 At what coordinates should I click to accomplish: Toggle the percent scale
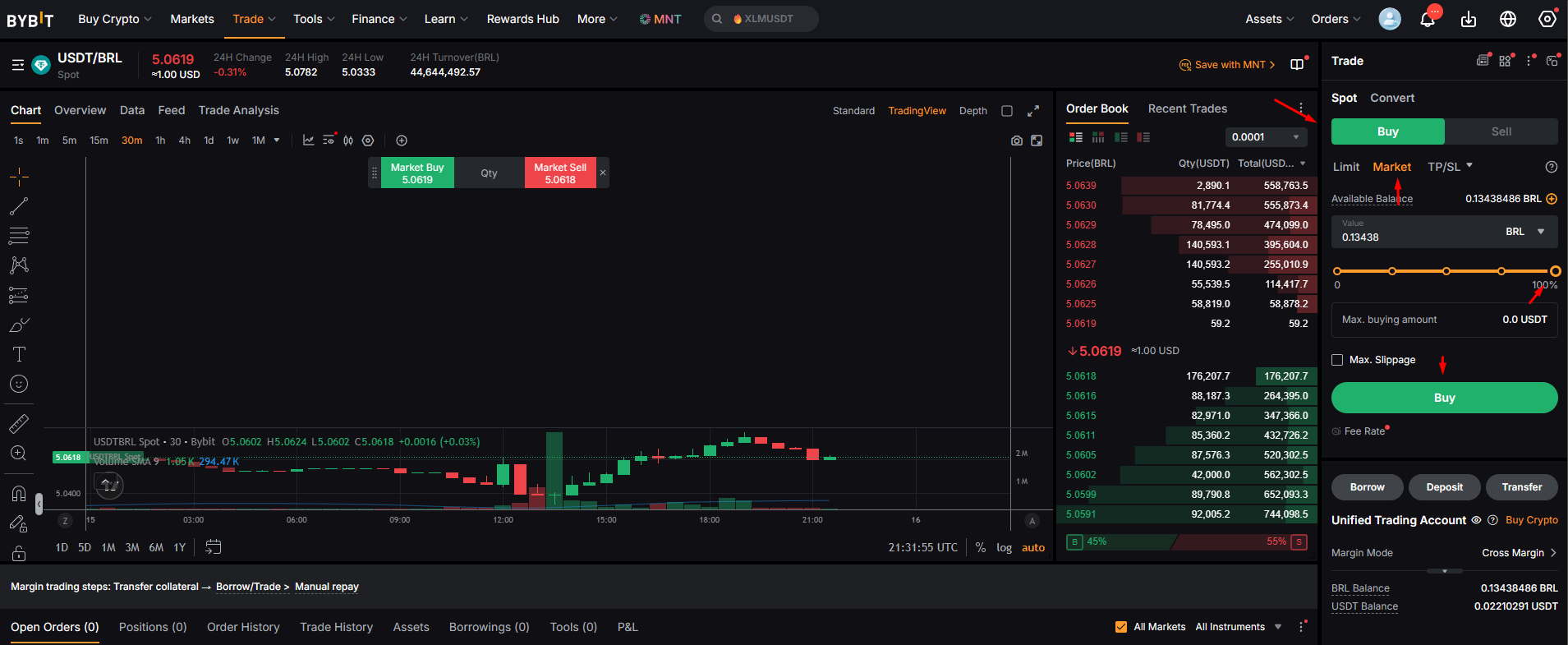click(x=981, y=547)
